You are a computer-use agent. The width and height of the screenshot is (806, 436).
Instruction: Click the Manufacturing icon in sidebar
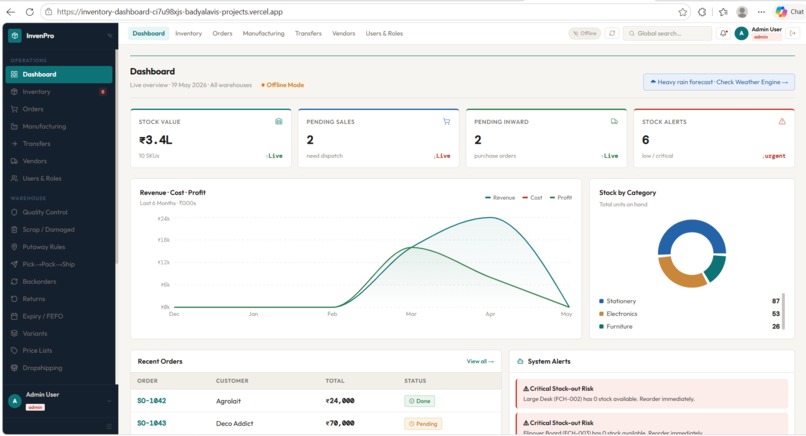pos(14,126)
